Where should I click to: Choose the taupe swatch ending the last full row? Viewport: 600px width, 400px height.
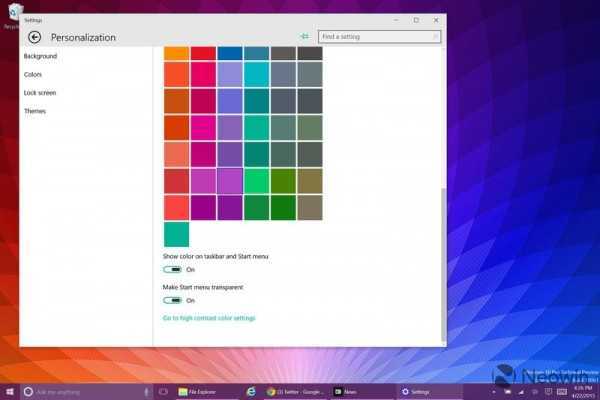tap(310, 208)
